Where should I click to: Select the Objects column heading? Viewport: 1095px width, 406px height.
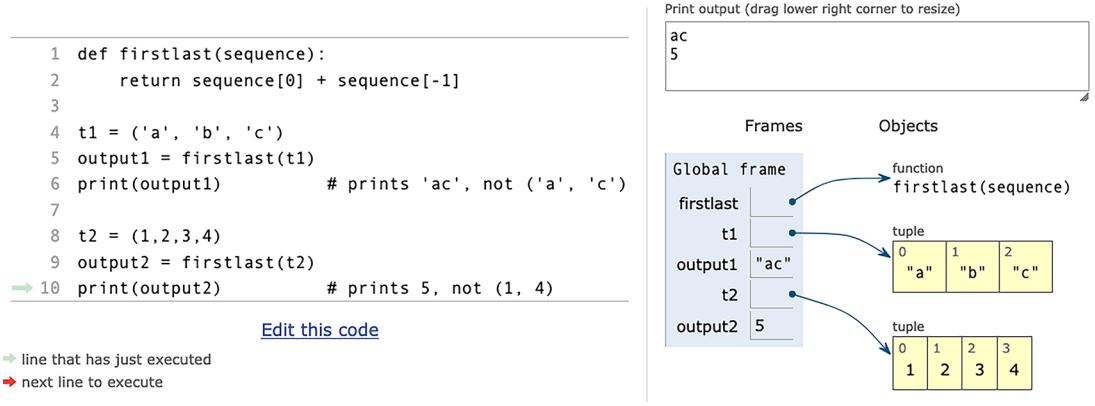coord(908,126)
